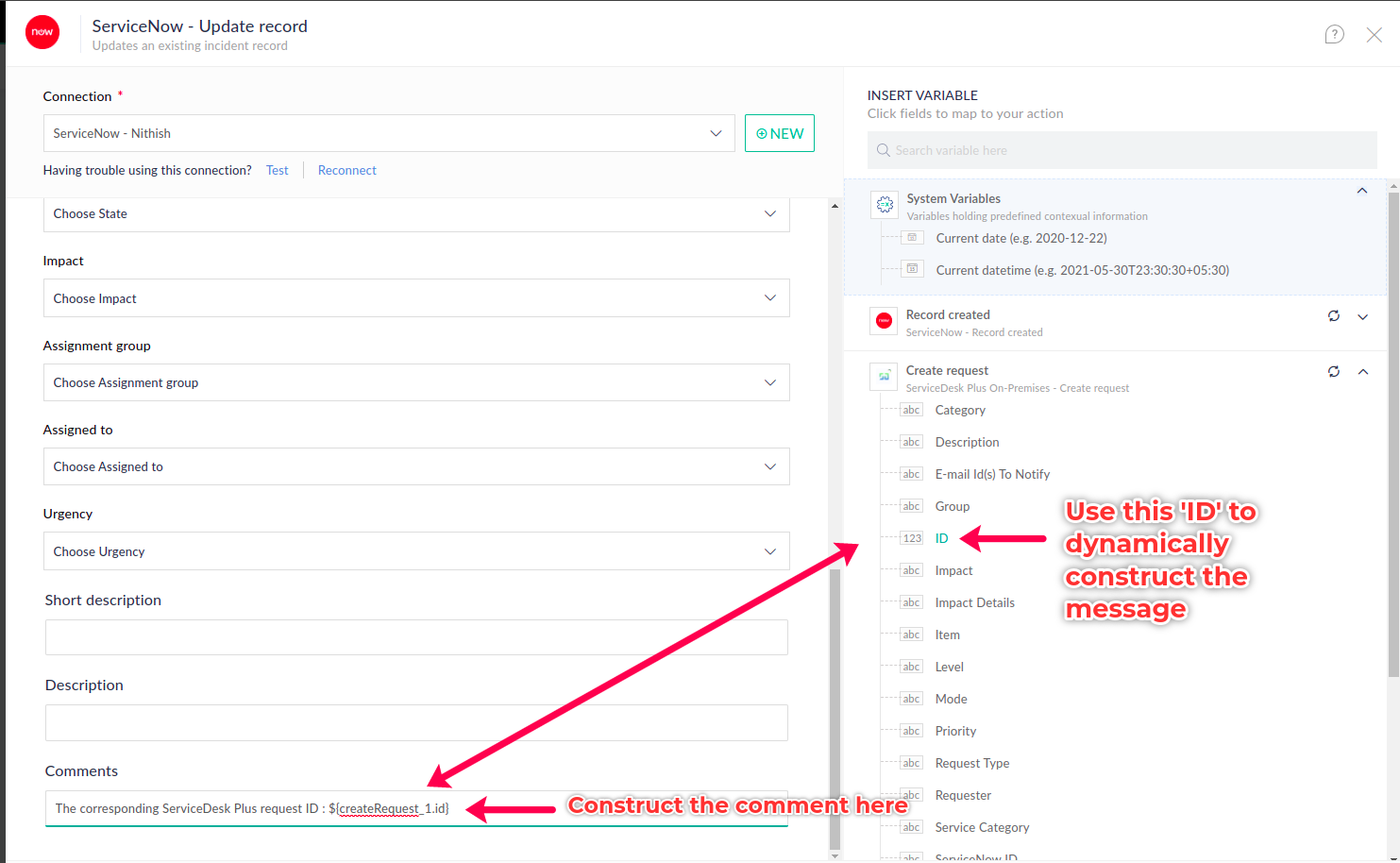Screen dimensions: 1400x863
Task: Click the form scrollbar up arrow
Action: tap(835, 205)
